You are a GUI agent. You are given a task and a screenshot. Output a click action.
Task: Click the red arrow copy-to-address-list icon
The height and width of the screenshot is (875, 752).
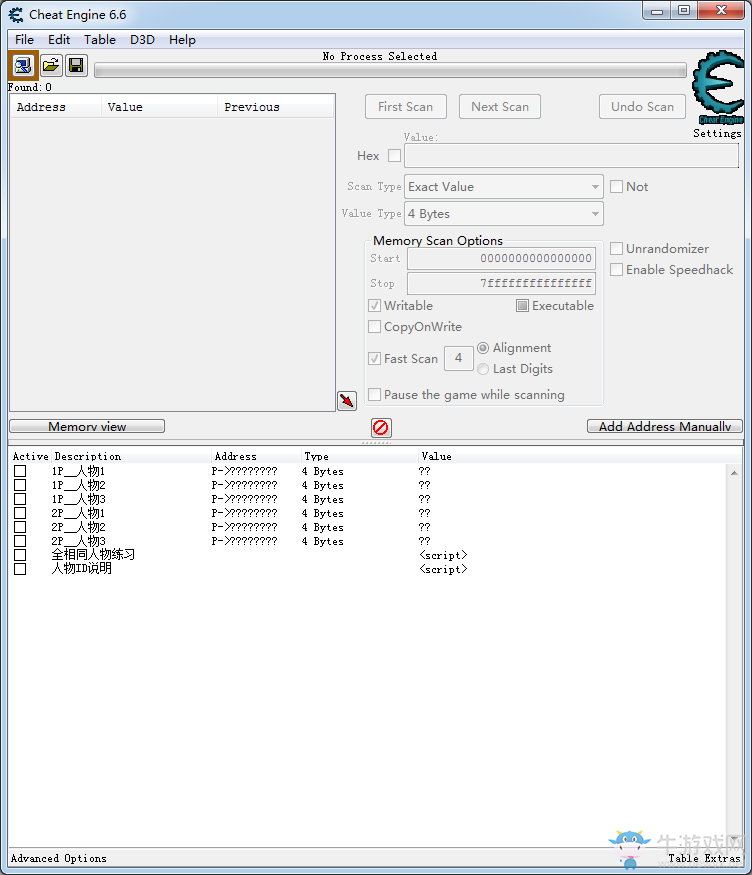[347, 401]
